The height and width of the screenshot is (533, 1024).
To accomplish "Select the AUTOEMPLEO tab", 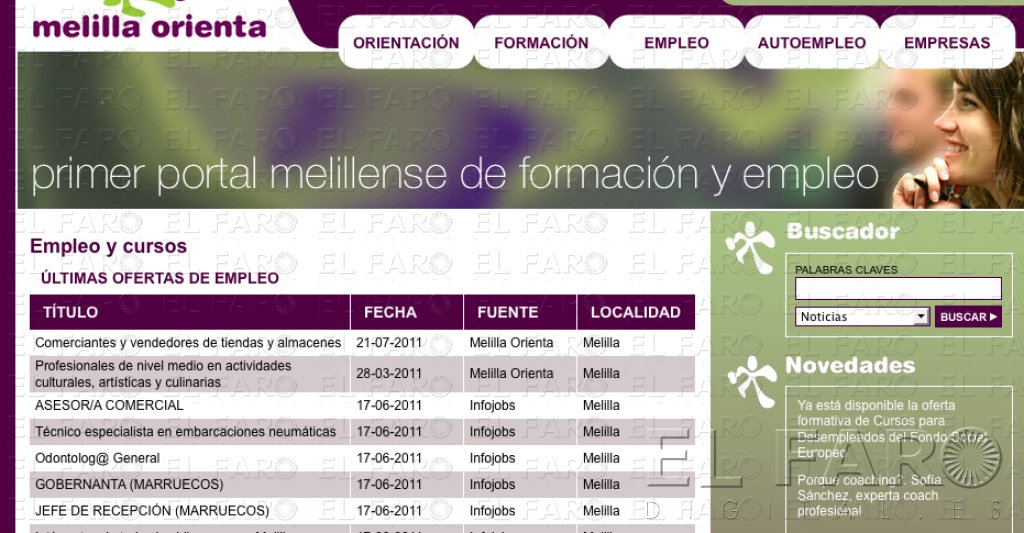I will pos(812,42).
